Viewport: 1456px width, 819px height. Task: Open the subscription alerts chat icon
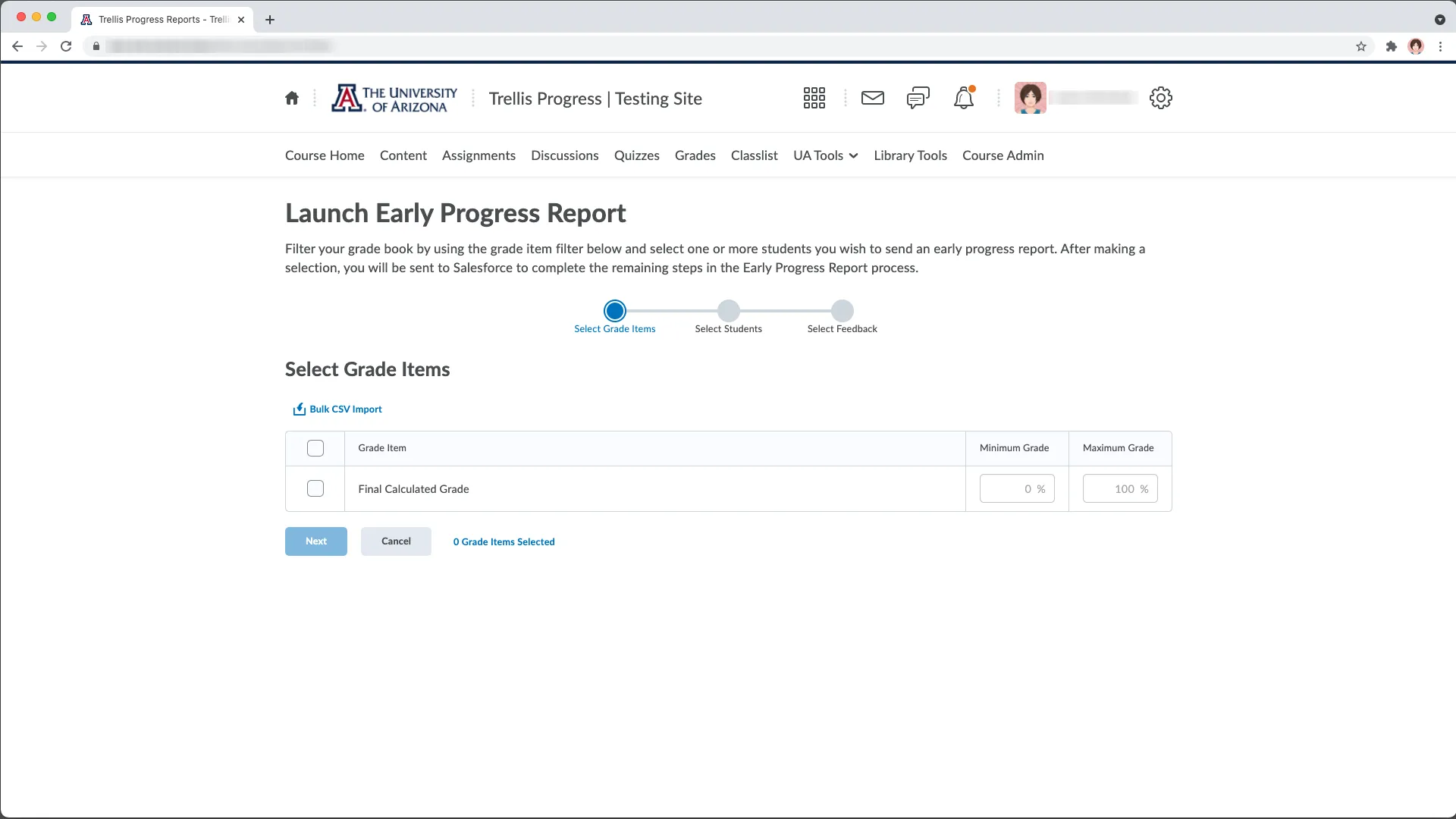[x=918, y=98]
